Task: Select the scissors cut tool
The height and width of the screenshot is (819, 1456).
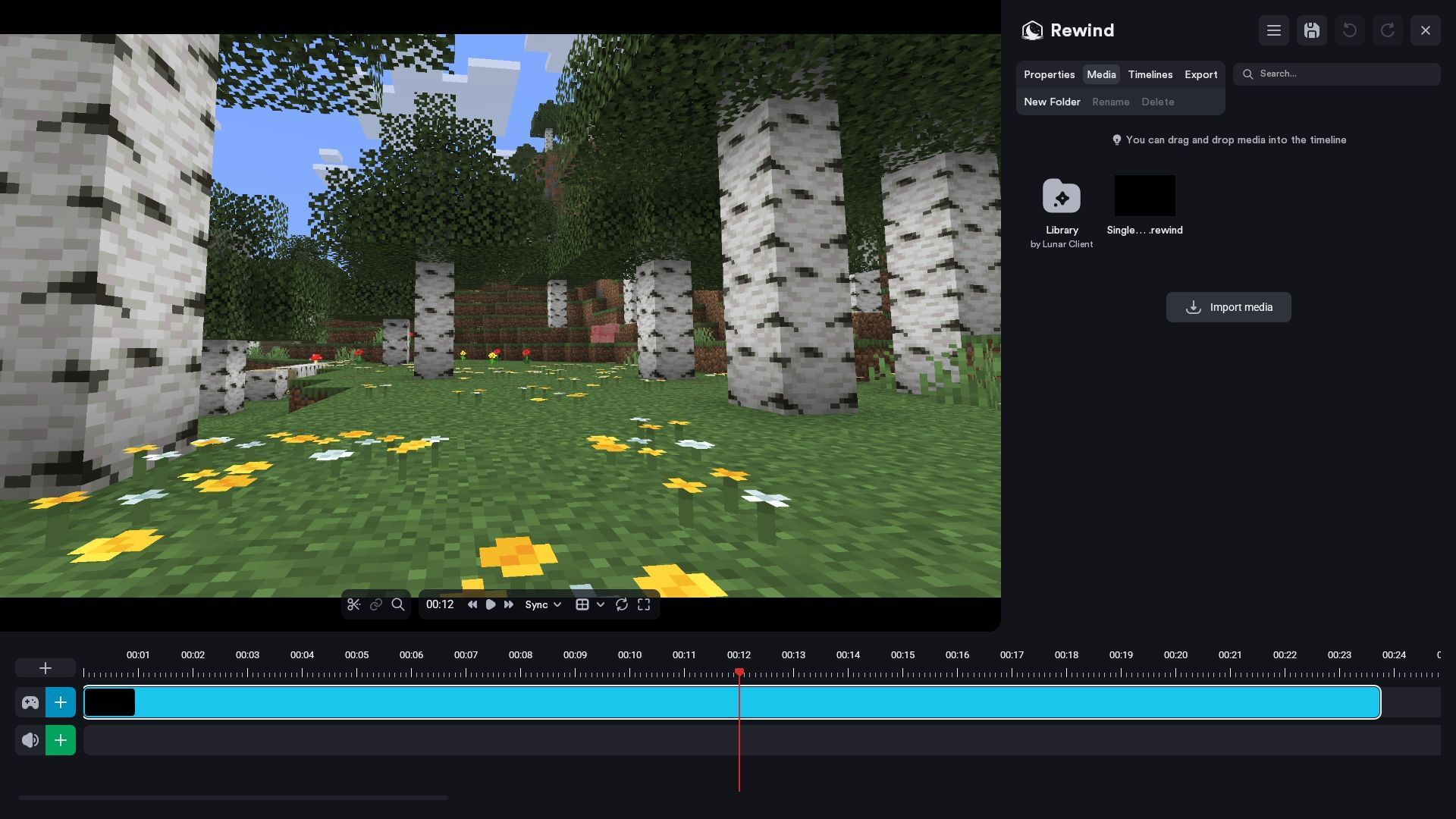Action: coord(353,604)
